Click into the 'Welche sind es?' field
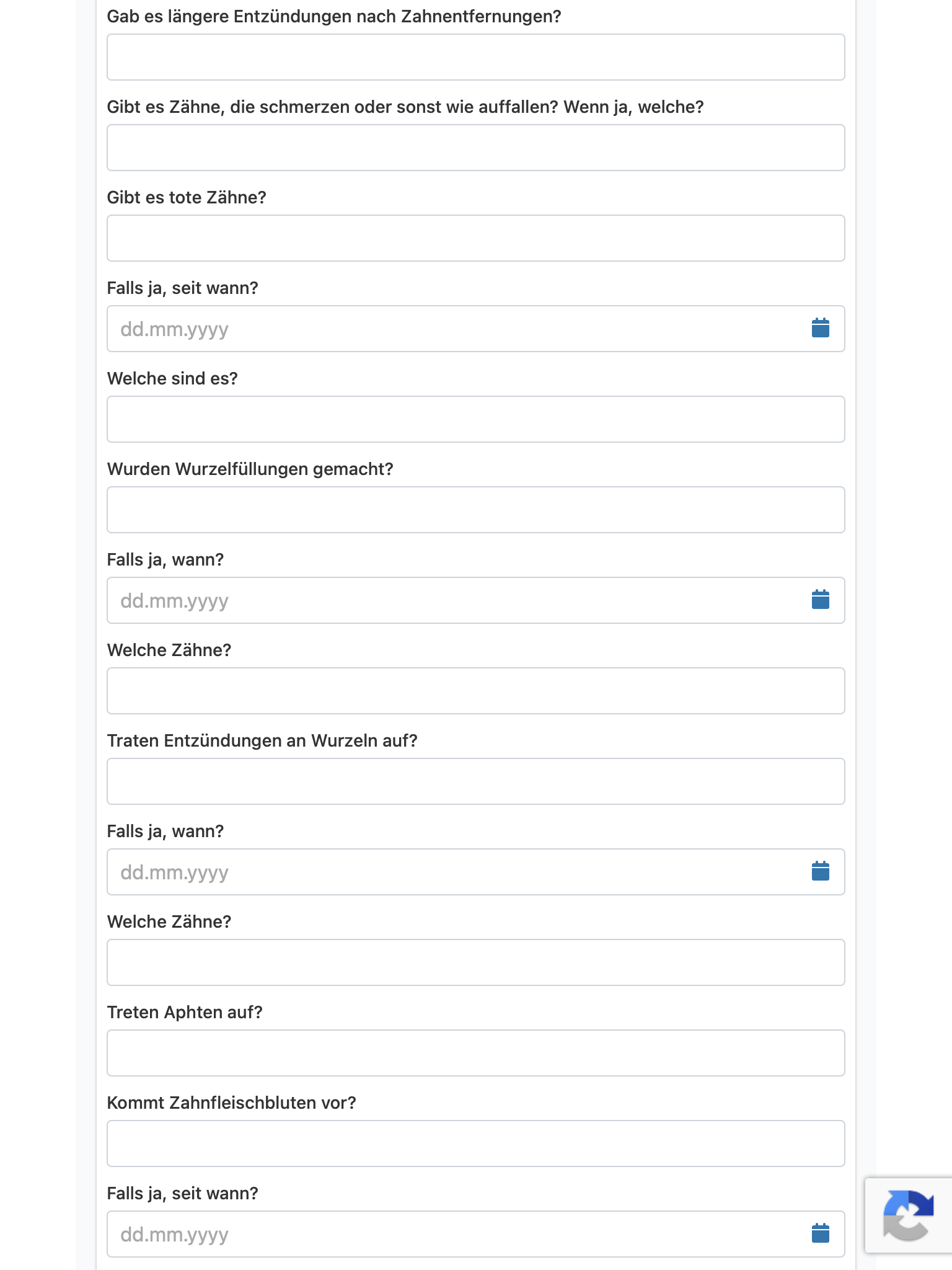The width and height of the screenshot is (952, 1270). [x=475, y=419]
